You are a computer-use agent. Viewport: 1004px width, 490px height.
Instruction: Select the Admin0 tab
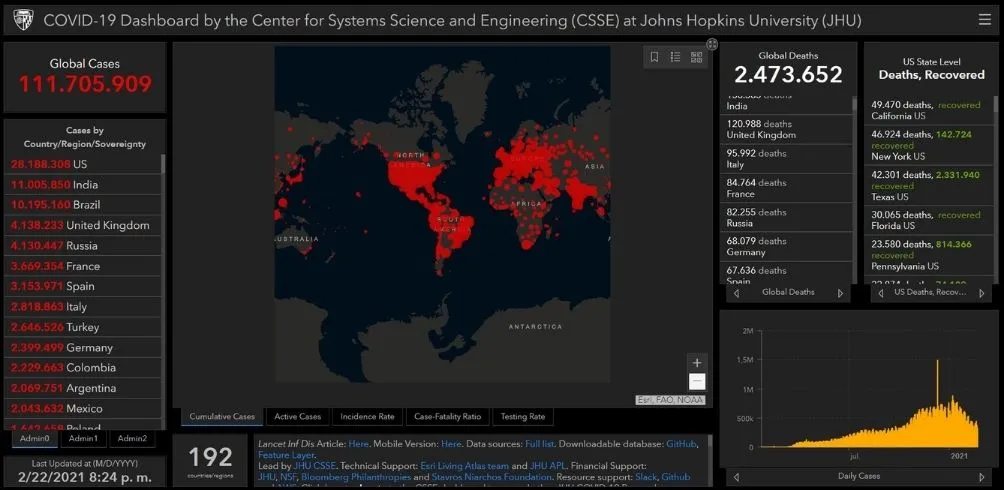coord(35,438)
